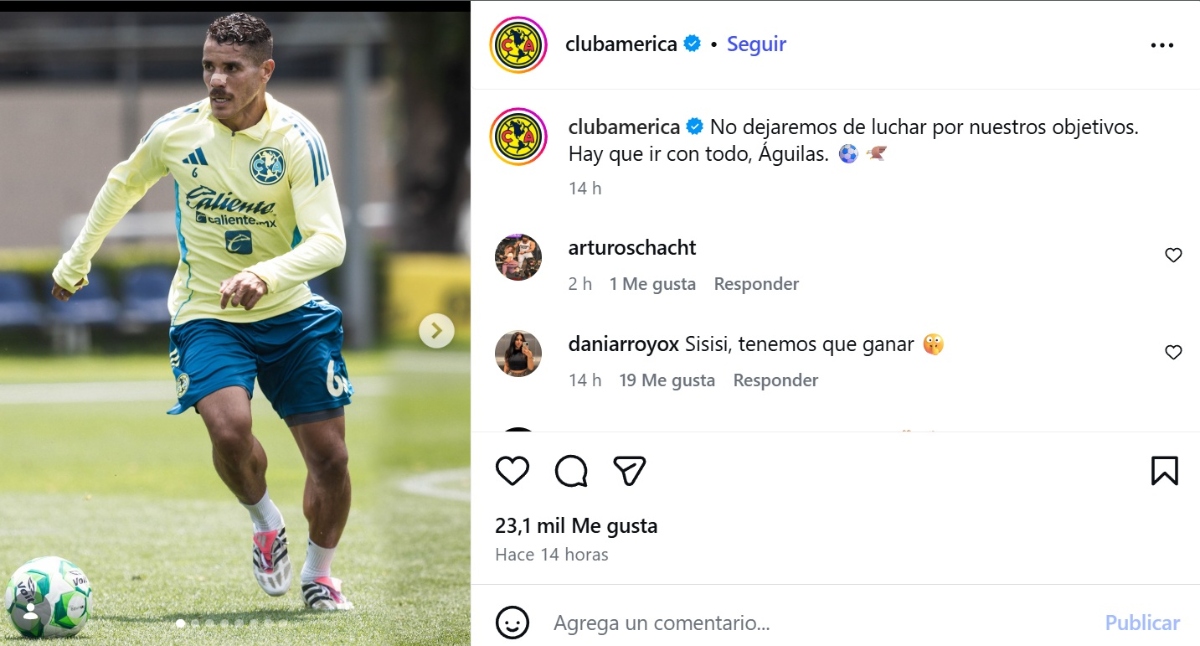The width and height of the screenshot is (1200, 646).
Task: Open the 23,1 mil Me gusta list
Action: point(576,526)
